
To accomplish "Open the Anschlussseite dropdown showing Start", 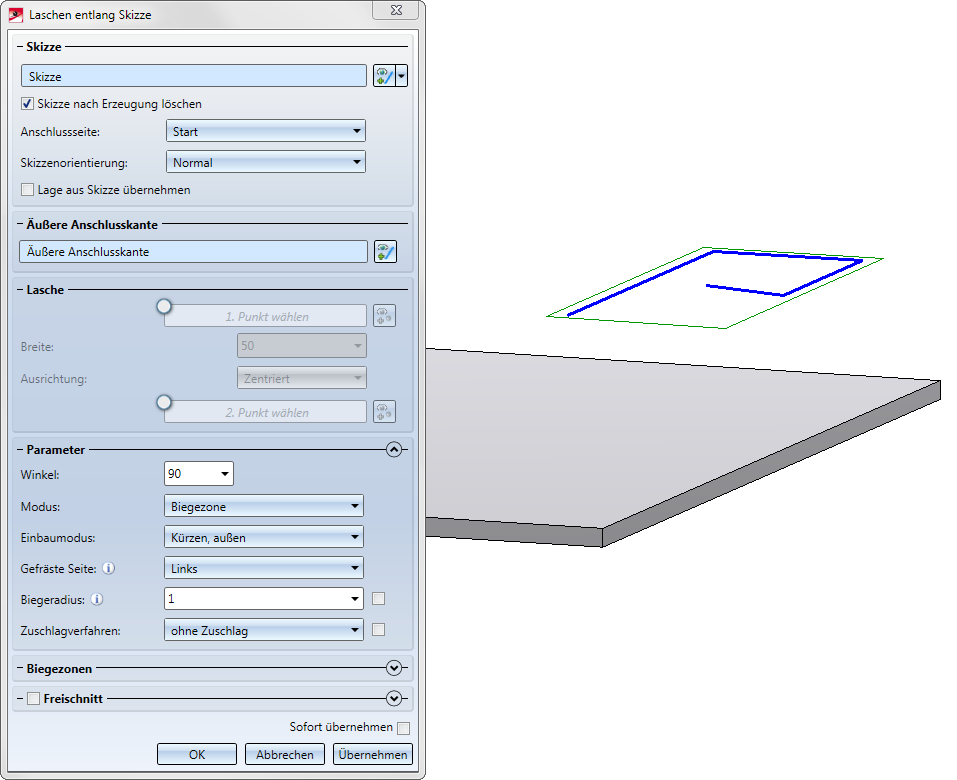I will (265, 131).
